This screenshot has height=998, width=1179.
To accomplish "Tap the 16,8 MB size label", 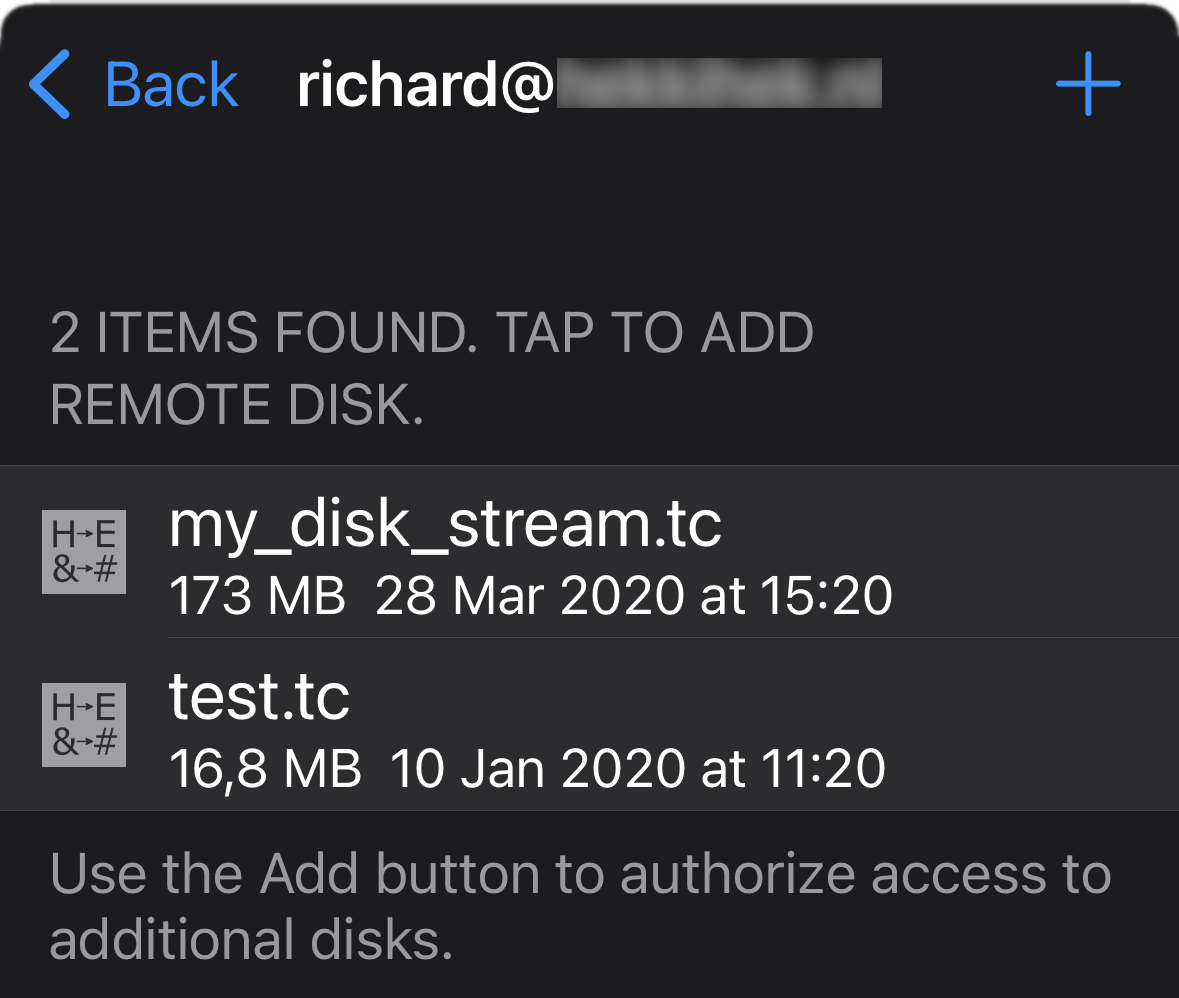I will [x=265, y=769].
